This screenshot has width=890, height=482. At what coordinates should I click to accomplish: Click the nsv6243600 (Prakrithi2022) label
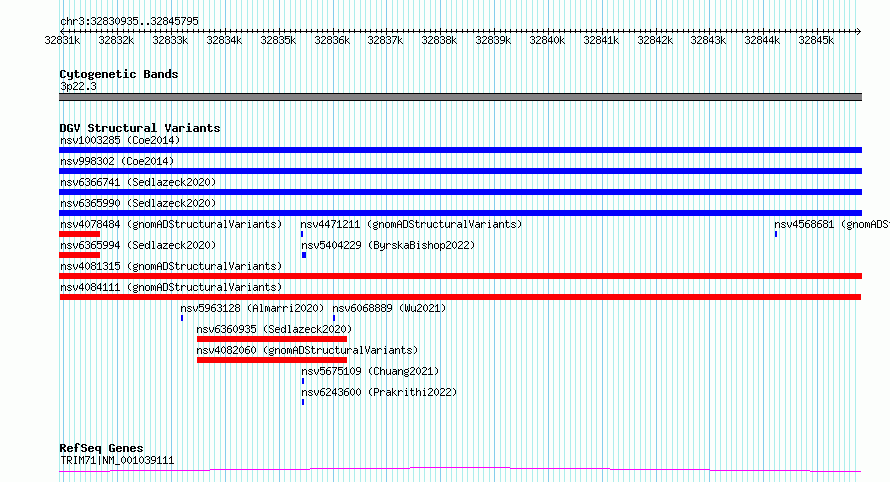(379, 392)
